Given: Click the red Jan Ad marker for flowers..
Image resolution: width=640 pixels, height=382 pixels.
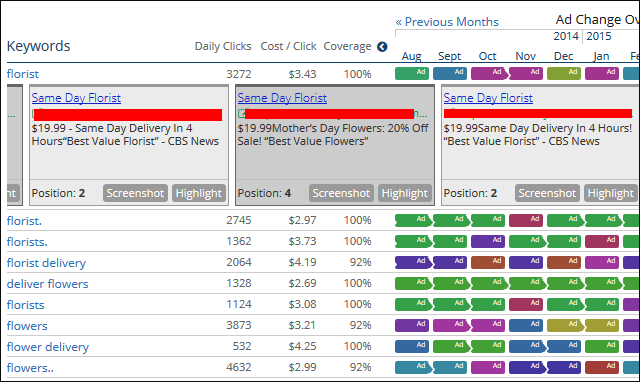Looking at the screenshot, I should (602, 367).
